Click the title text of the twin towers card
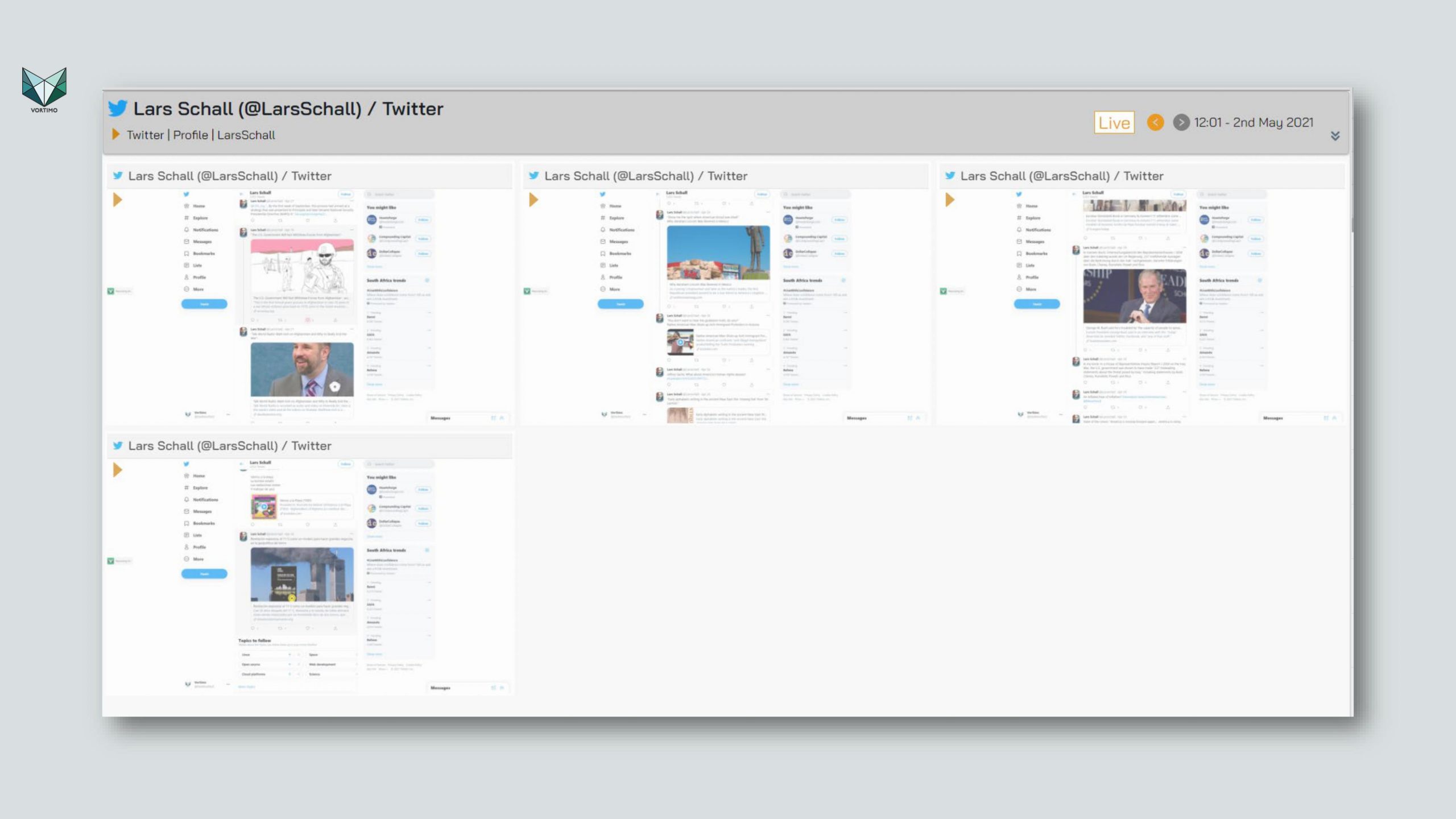 coord(230,446)
